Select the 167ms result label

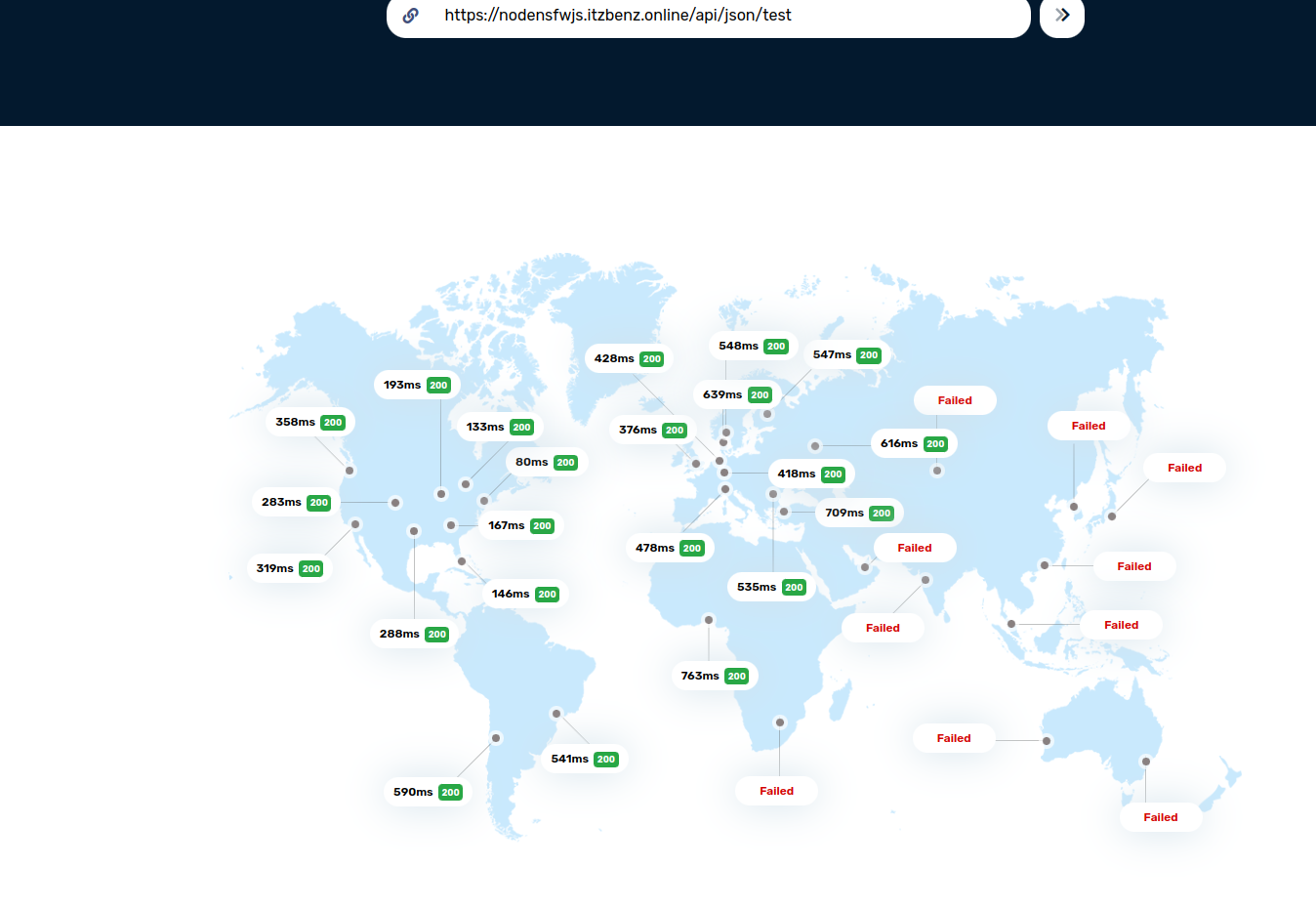click(521, 525)
